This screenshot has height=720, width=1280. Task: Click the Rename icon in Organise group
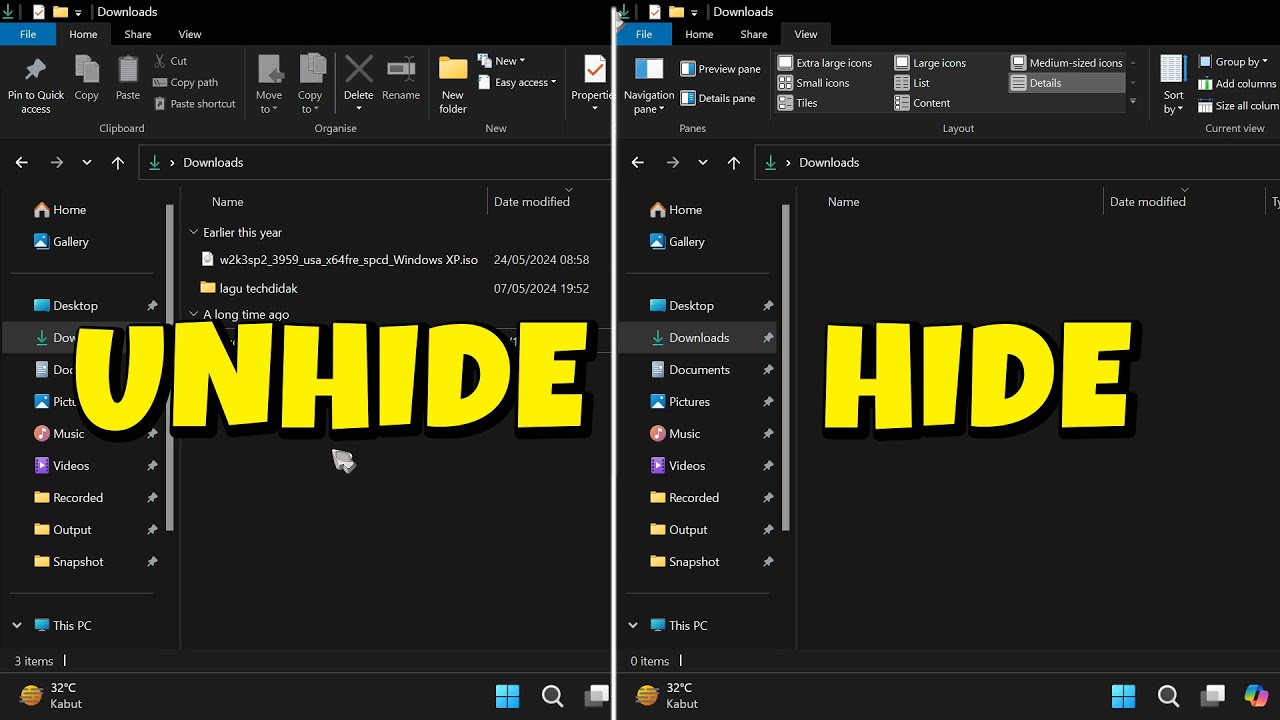click(401, 79)
